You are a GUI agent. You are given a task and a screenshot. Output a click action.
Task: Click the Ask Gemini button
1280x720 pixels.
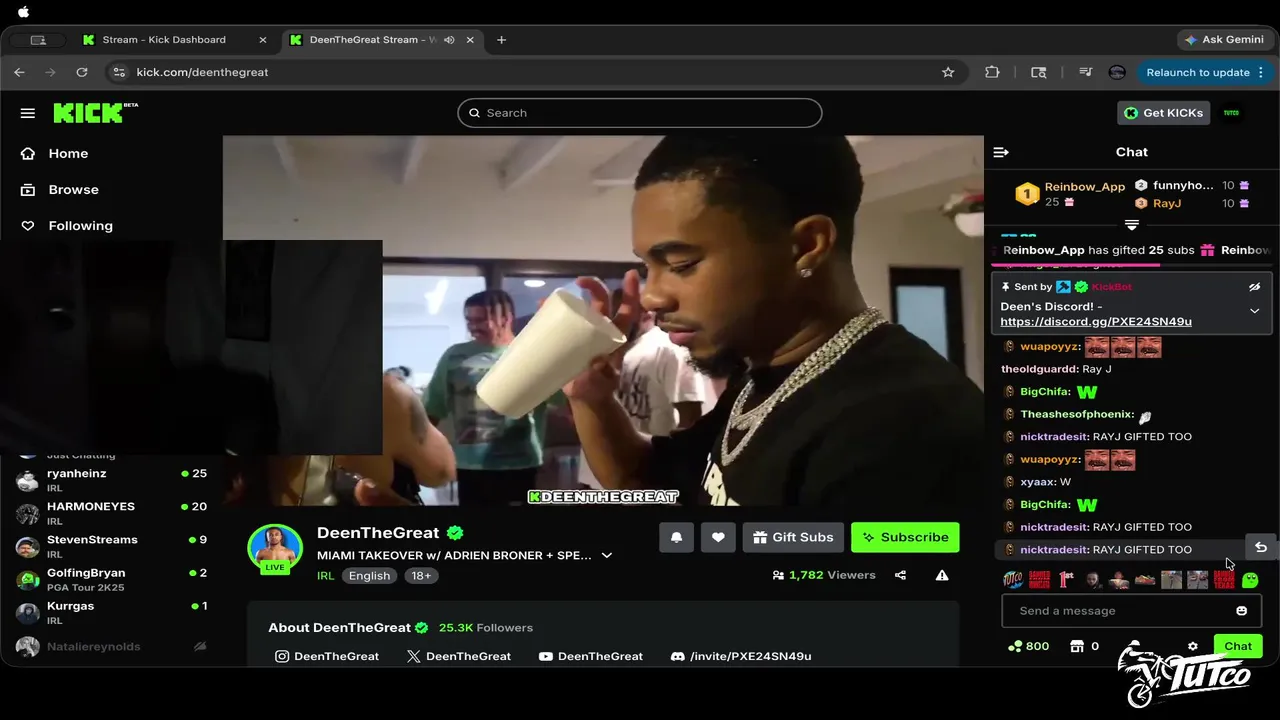(x=1223, y=40)
